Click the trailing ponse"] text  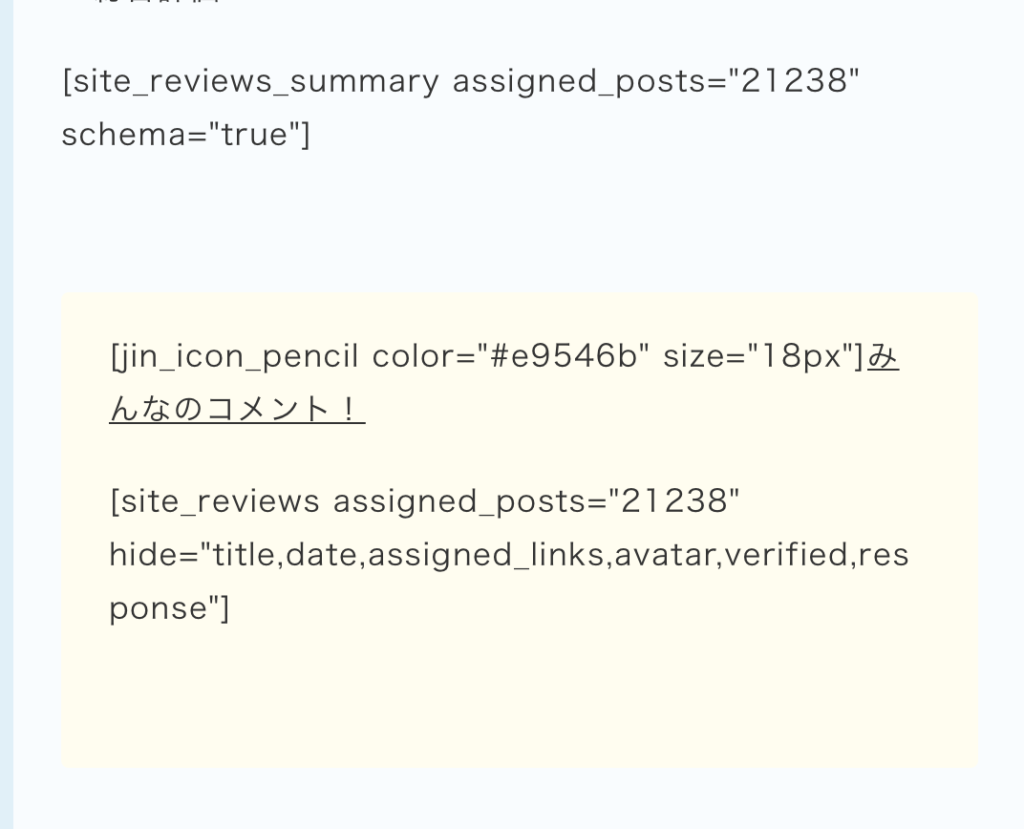coord(169,608)
